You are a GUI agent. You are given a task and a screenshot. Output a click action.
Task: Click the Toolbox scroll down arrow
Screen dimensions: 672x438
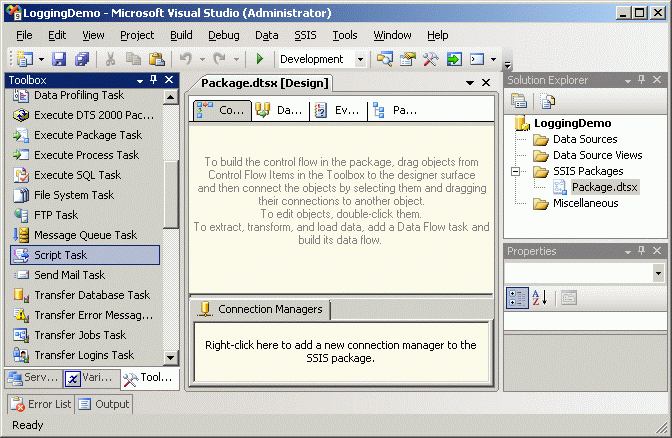click(x=171, y=357)
